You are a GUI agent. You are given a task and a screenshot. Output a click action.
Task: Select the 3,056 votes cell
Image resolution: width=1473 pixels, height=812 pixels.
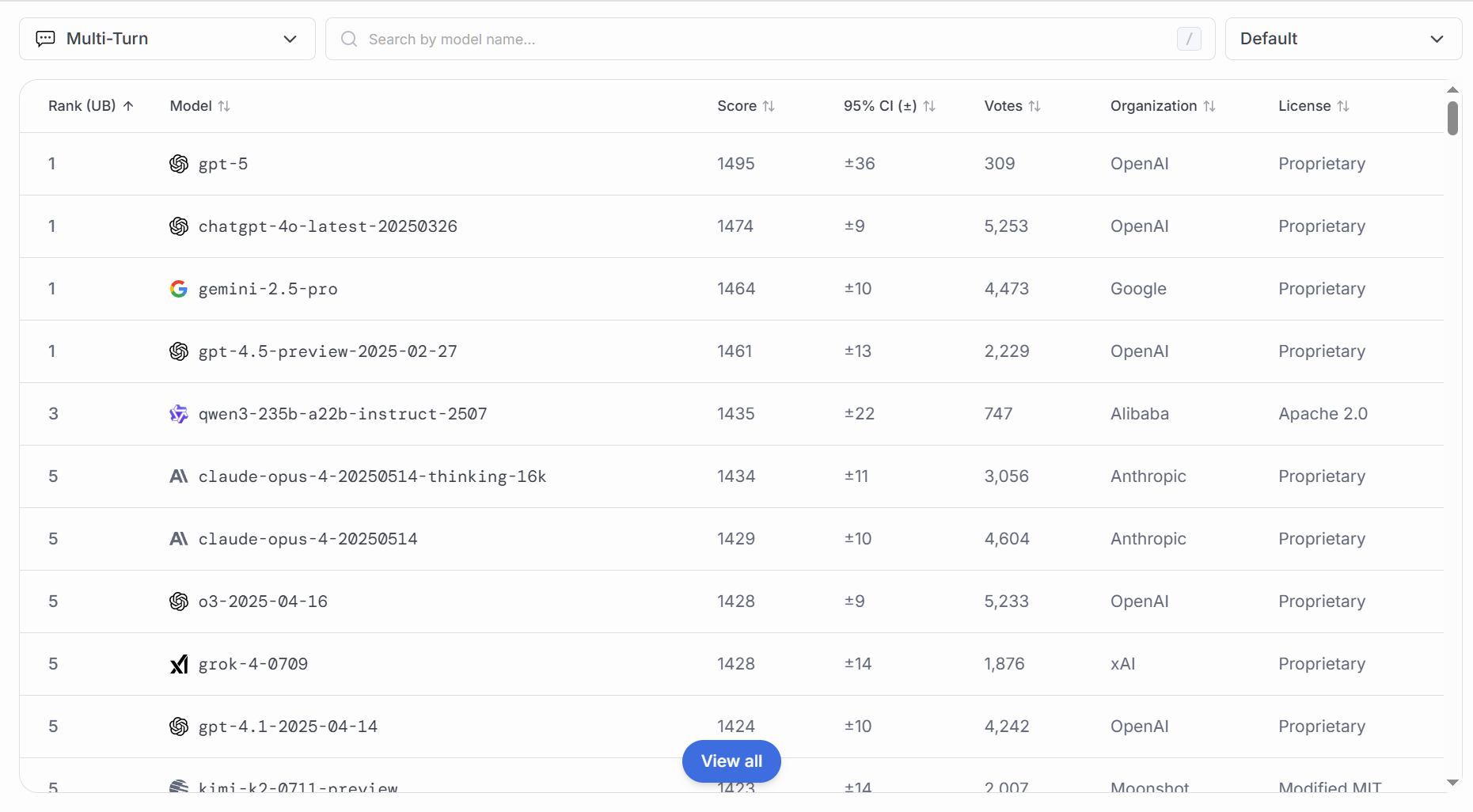pos(1007,476)
